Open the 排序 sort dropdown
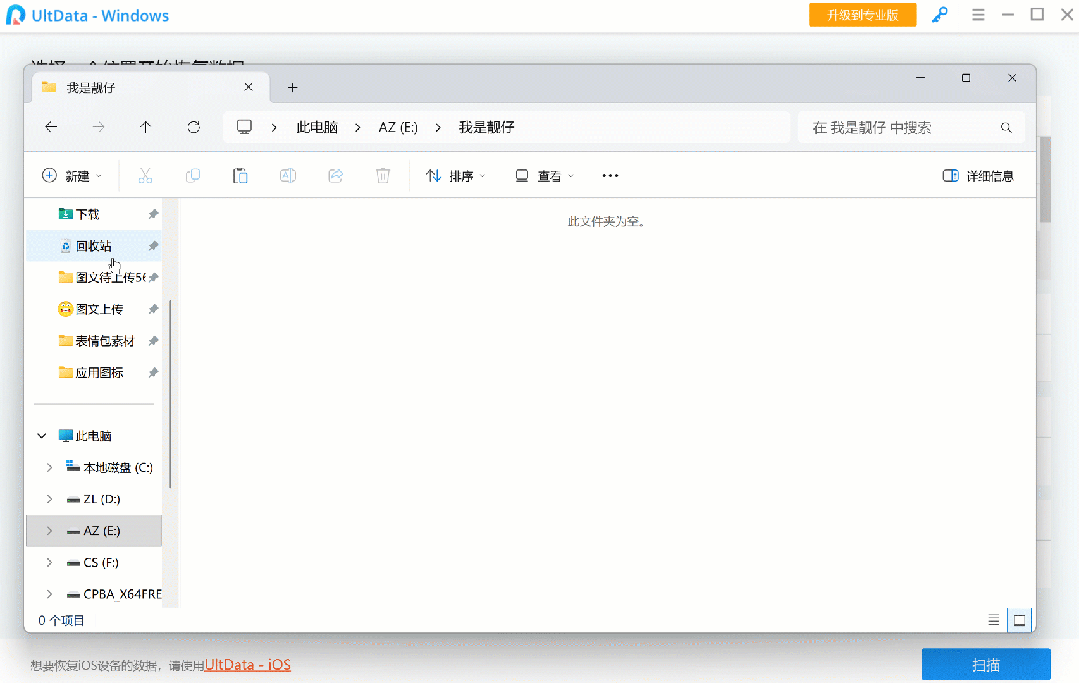 click(x=455, y=176)
